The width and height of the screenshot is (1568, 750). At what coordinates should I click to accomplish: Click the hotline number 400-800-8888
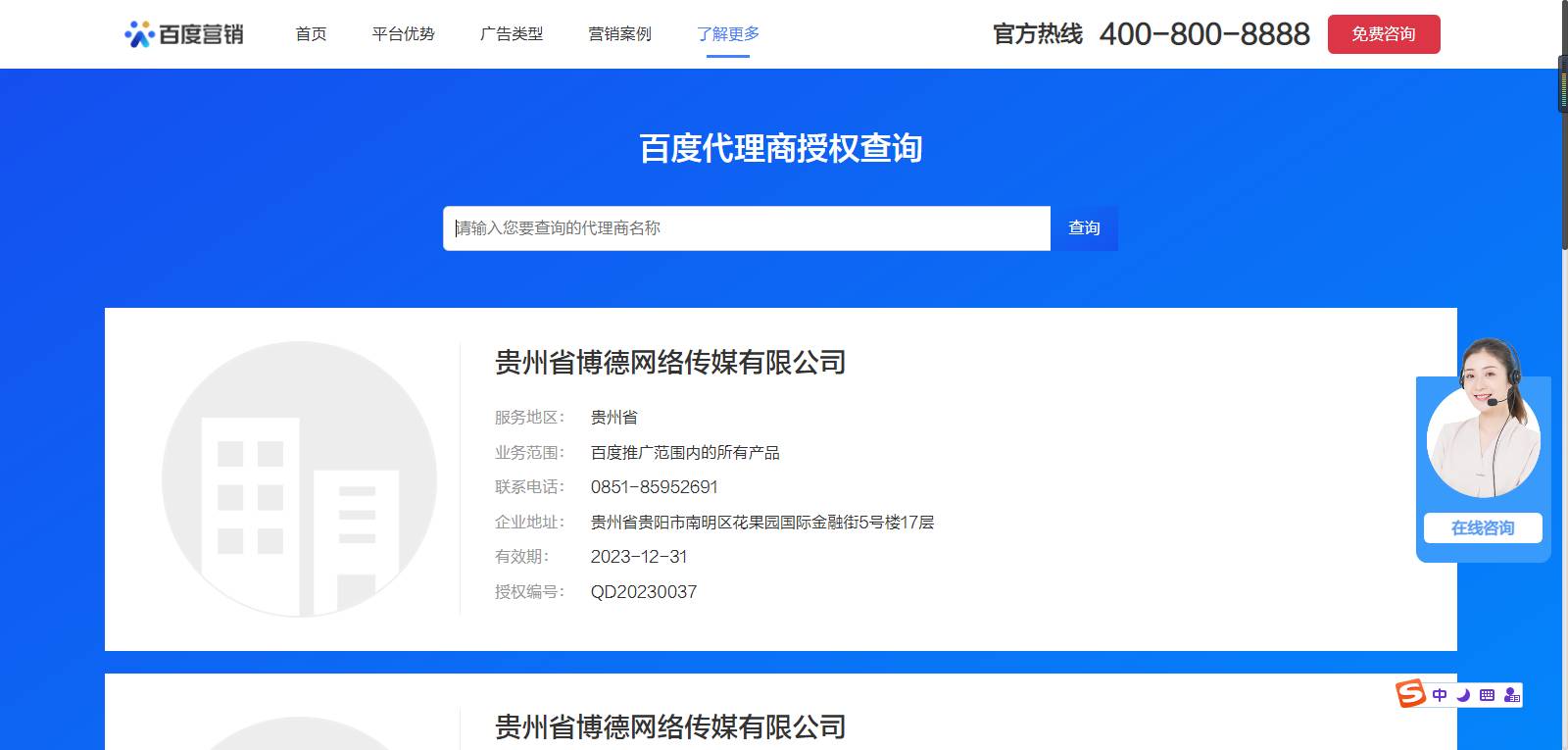1204,34
